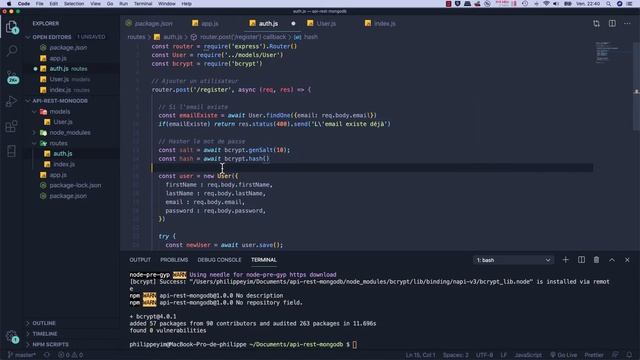The width and height of the screenshot is (640, 360).
Task: Click routes in the breadcrumb path
Action: click(x=136, y=37)
